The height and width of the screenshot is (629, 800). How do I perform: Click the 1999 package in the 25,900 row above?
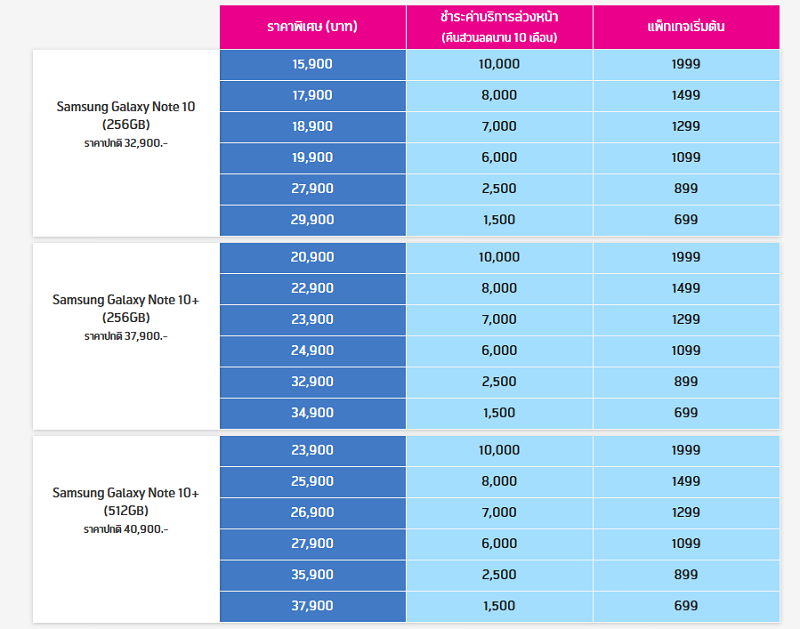686,450
